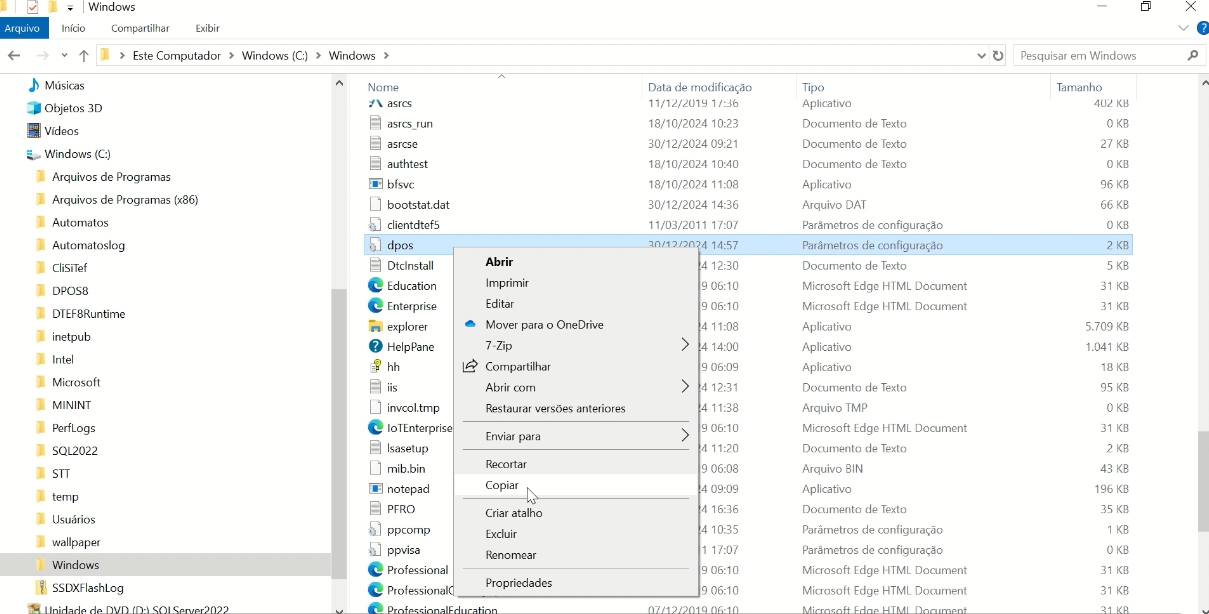Expand the 7-Zip submenu
This screenshot has height=614, width=1209.
[576, 346]
